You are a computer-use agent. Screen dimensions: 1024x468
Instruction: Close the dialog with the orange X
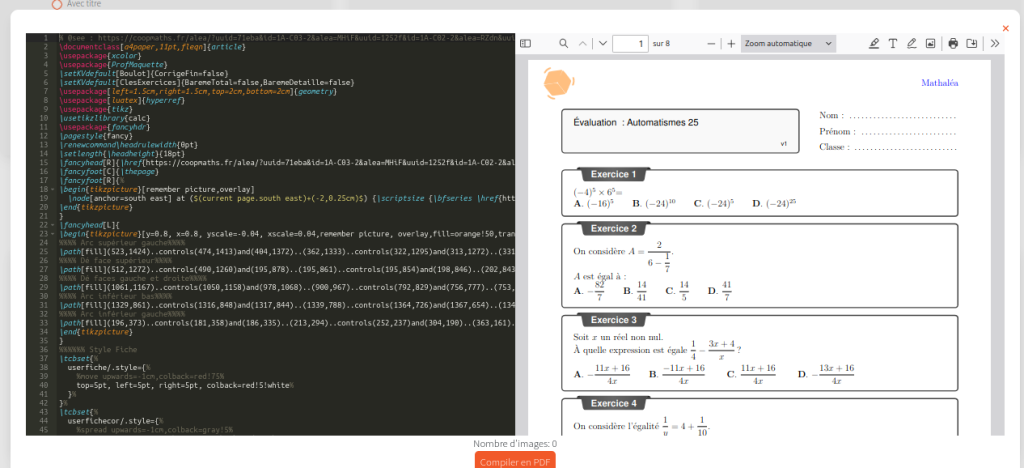1005,28
